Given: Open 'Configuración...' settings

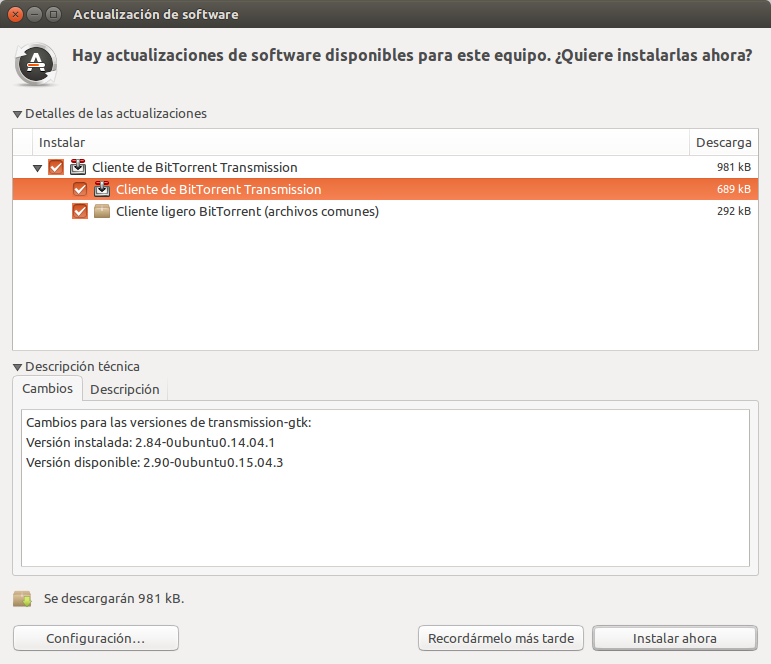Looking at the screenshot, I should click(96, 638).
